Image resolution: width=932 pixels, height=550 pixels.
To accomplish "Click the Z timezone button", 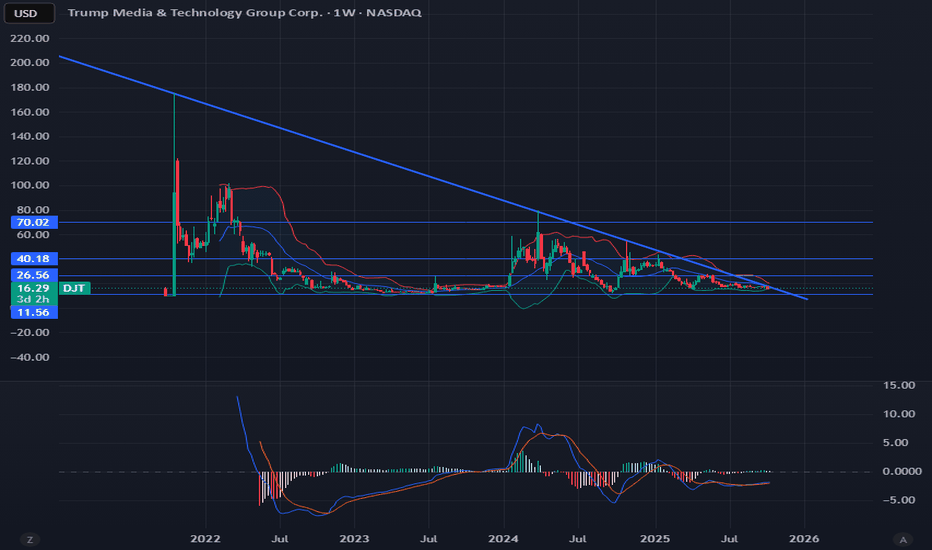I will click(x=30, y=539).
